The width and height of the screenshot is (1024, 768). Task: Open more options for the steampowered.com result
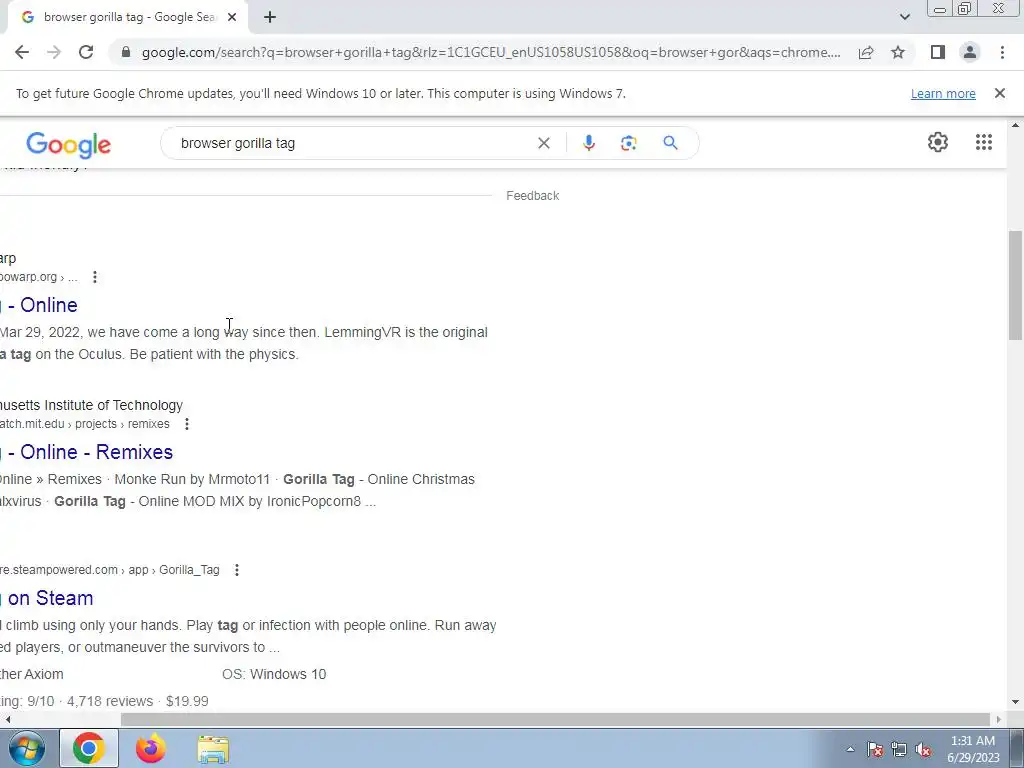pos(236,570)
